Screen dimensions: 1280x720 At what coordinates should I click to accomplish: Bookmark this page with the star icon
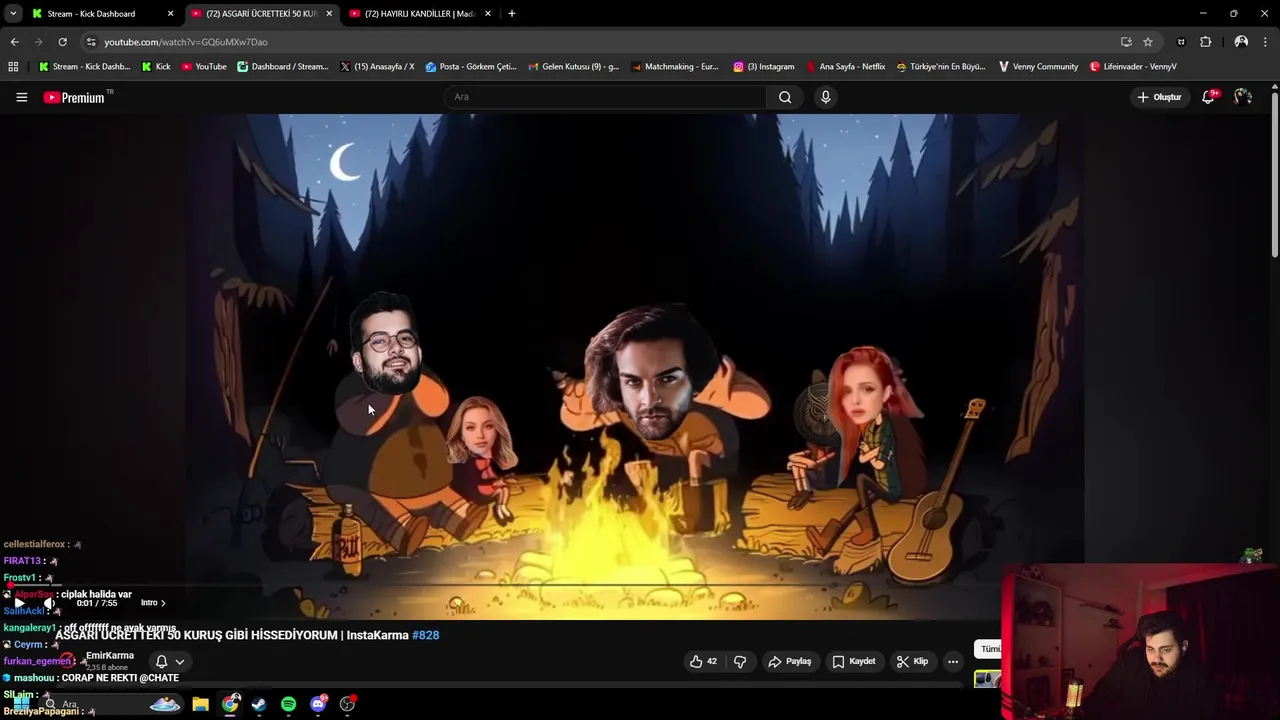(1148, 42)
